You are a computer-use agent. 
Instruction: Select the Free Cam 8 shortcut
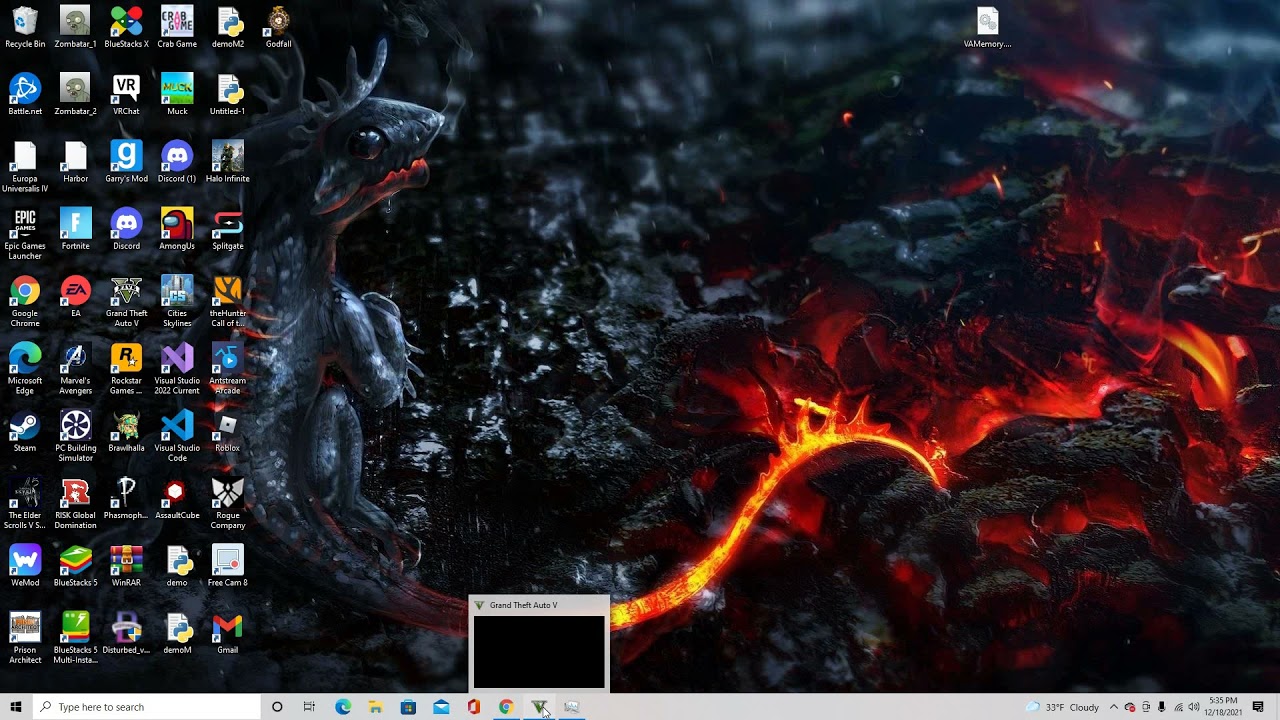[x=227, y=566]
